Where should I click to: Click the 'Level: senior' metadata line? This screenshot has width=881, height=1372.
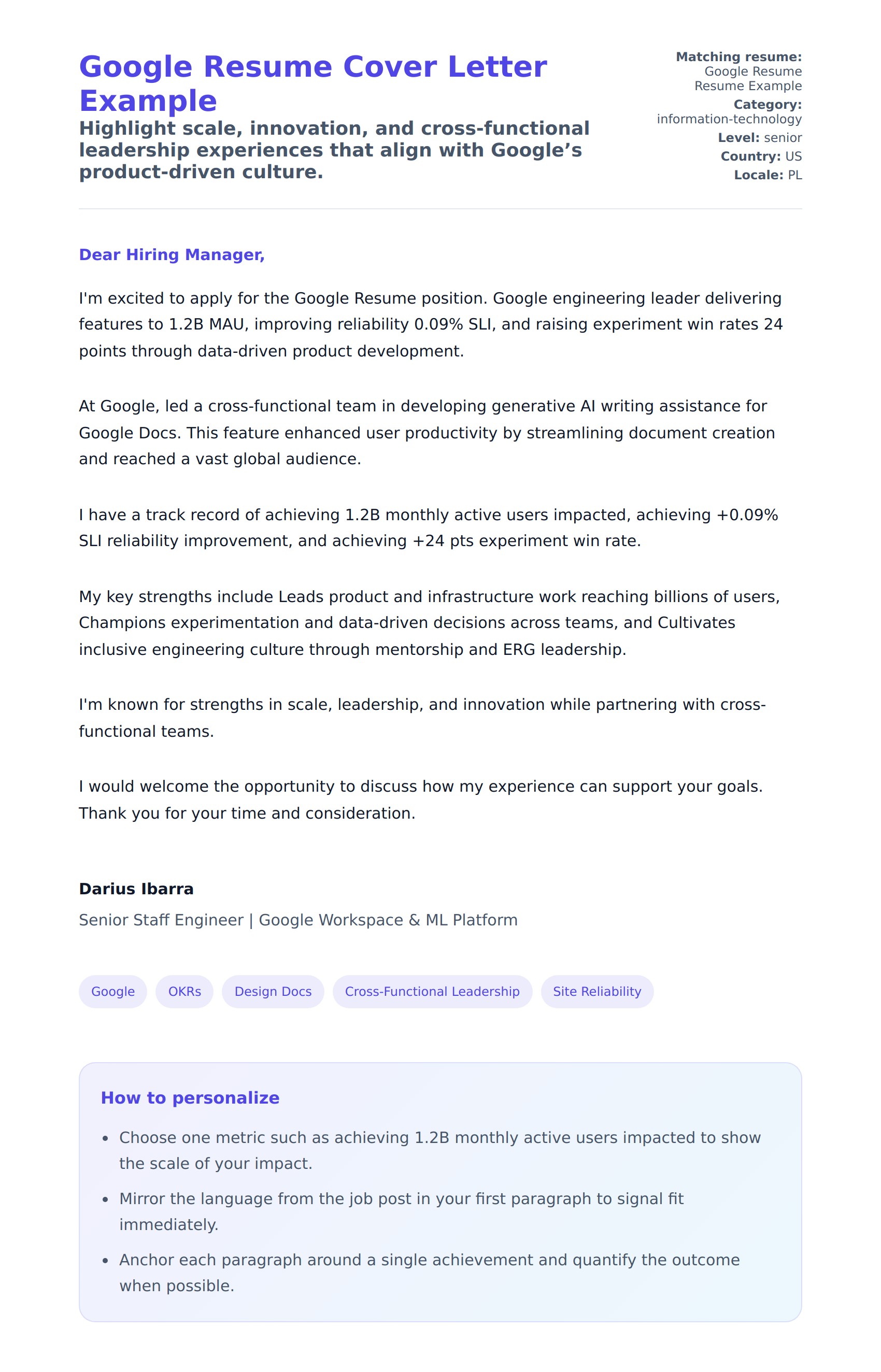[x=759, y=138]
